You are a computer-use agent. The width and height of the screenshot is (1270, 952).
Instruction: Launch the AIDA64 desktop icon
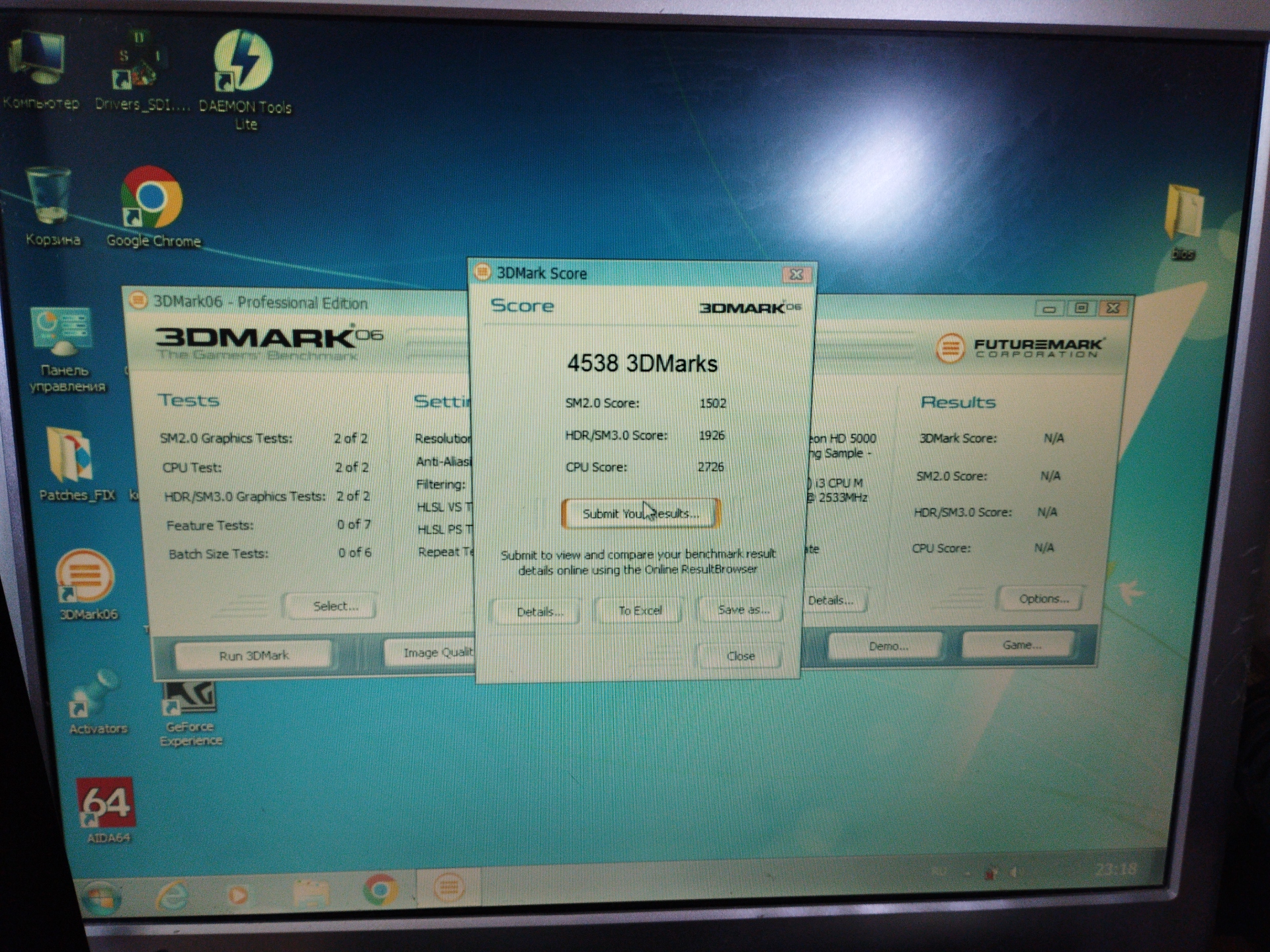point(107,811)
